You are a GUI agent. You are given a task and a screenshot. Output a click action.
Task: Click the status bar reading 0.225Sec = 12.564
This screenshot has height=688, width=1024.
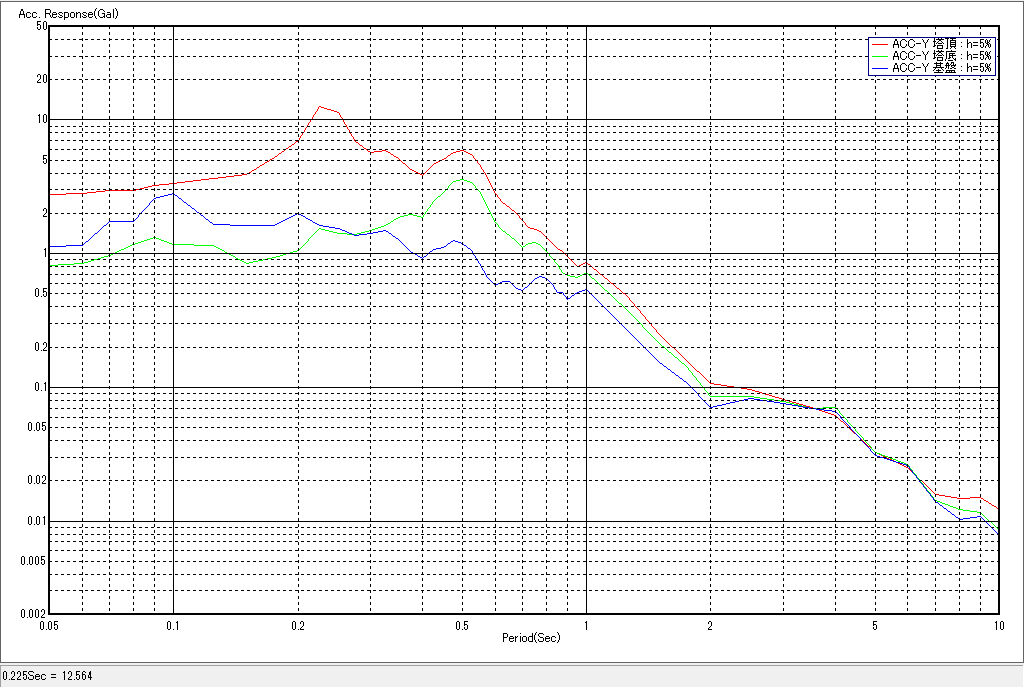click(x=46, y=677)
